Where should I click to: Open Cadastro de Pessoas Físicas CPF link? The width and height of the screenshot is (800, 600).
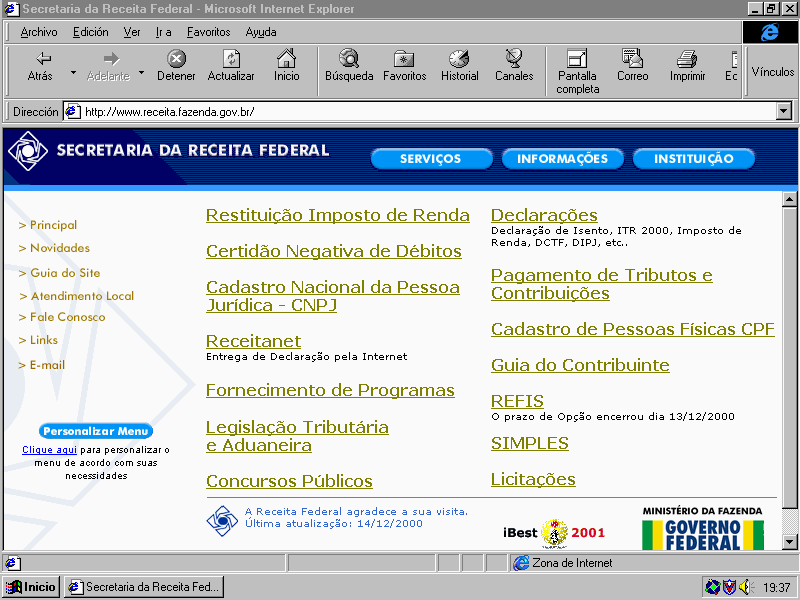(633, 329)
